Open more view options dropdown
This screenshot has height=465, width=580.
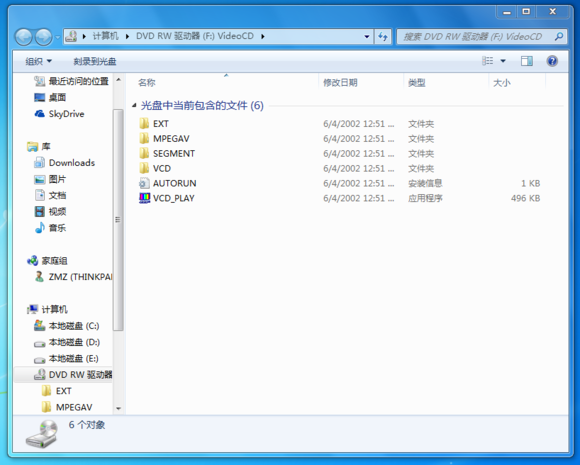point(503,61)
